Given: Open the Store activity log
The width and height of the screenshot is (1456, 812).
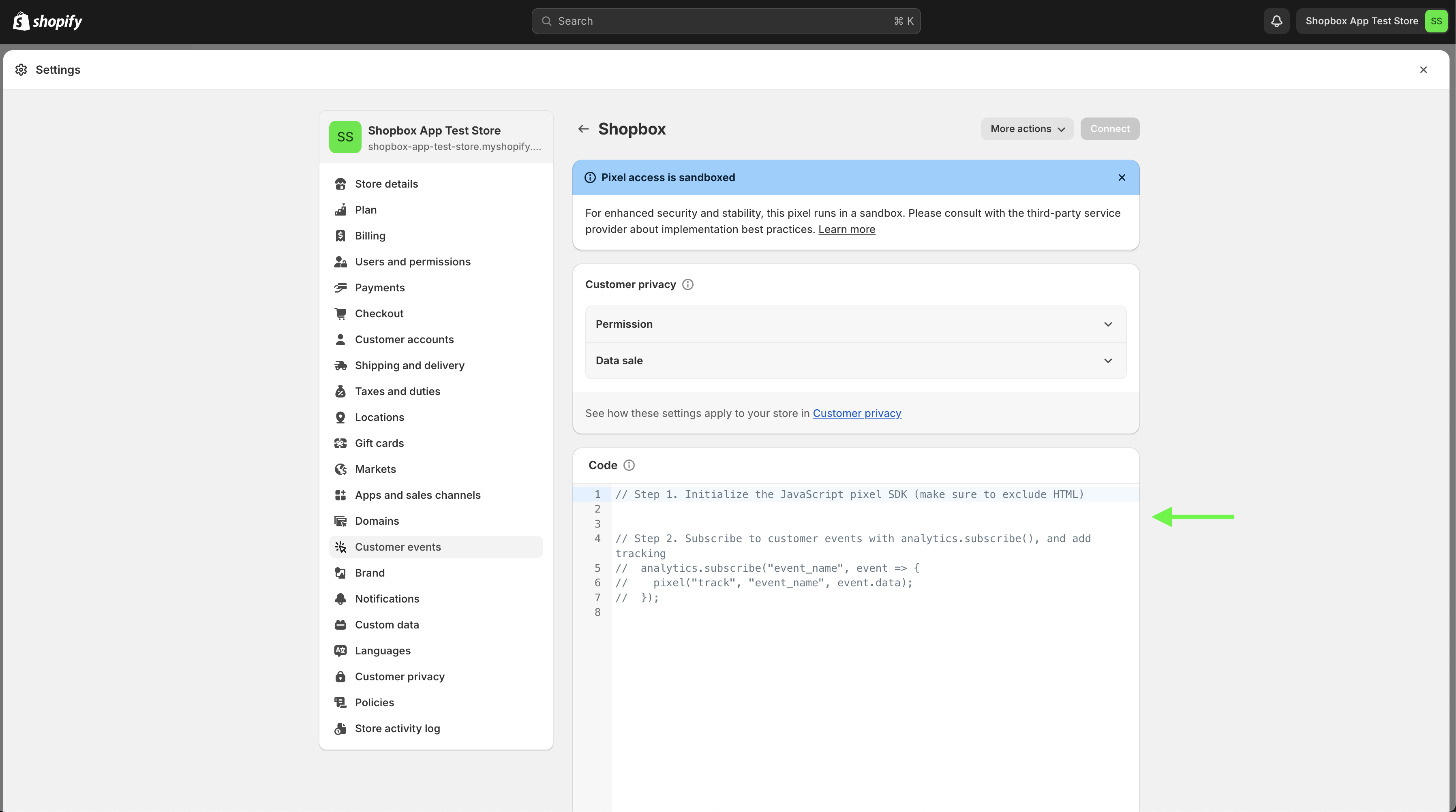Looking at the screenshot, I should 397,729.
